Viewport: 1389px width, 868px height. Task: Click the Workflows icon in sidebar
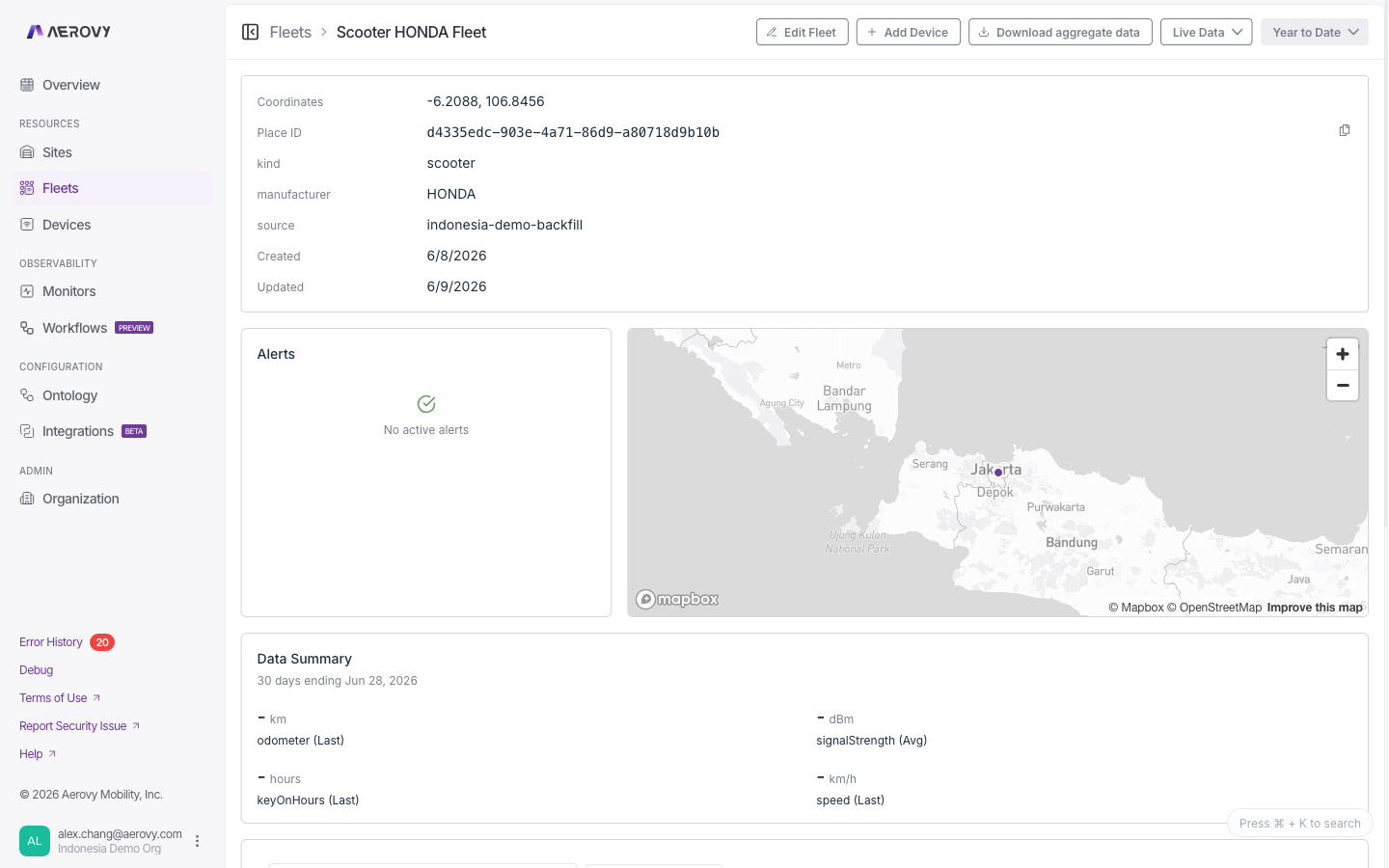pos(27,328)
